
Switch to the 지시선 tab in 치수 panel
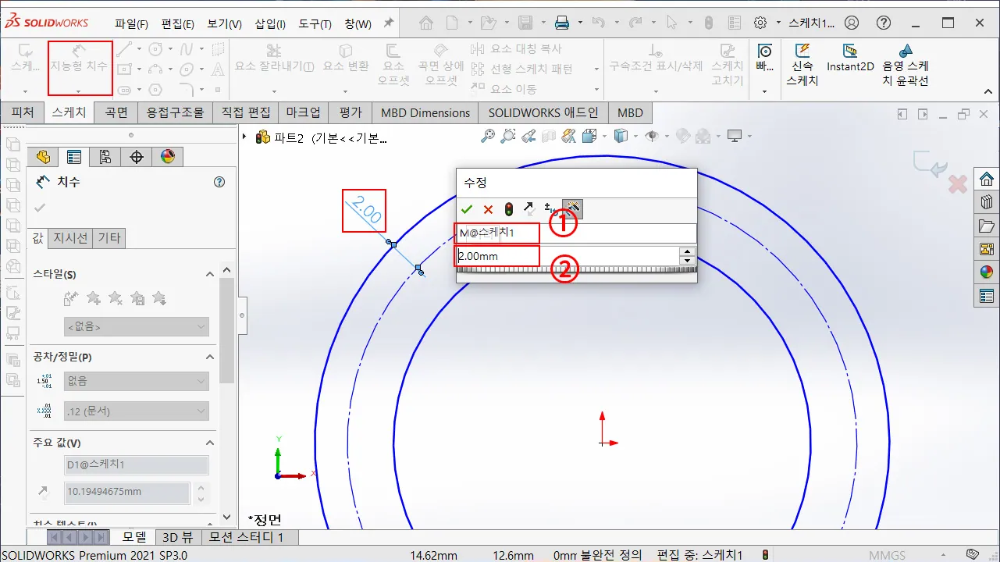[x=70, y=238]
